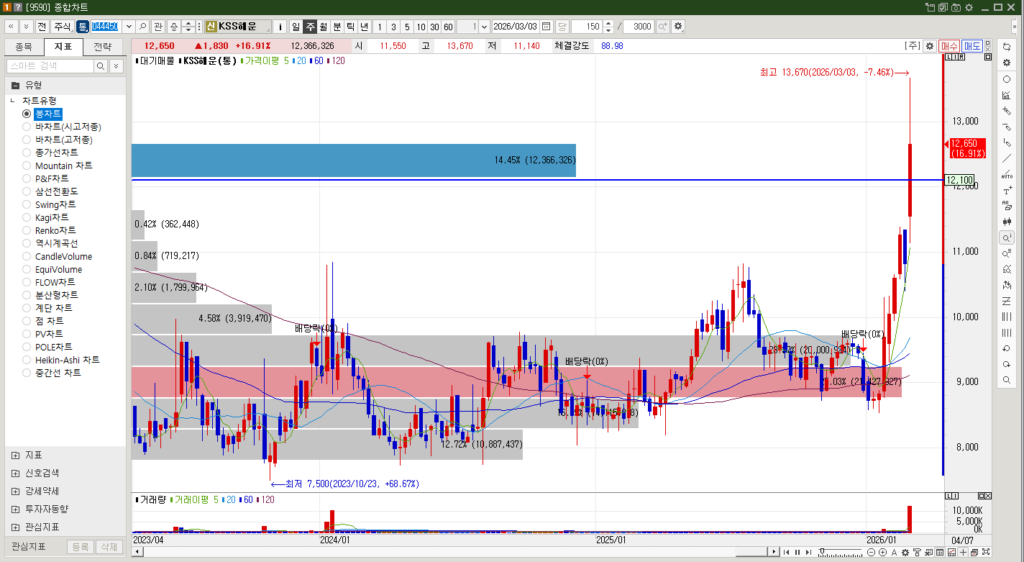The image size is (1024, 562).
Task: Open the stock code dropdown arrow
Action: point(128,26)
